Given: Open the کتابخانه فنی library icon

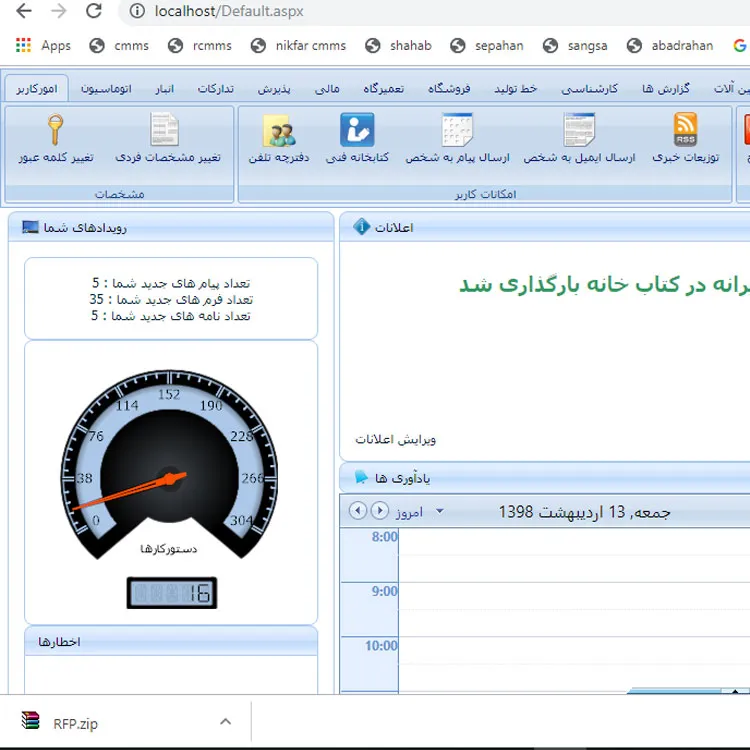Looking at the screenshot, I should [x=357, y=130].
